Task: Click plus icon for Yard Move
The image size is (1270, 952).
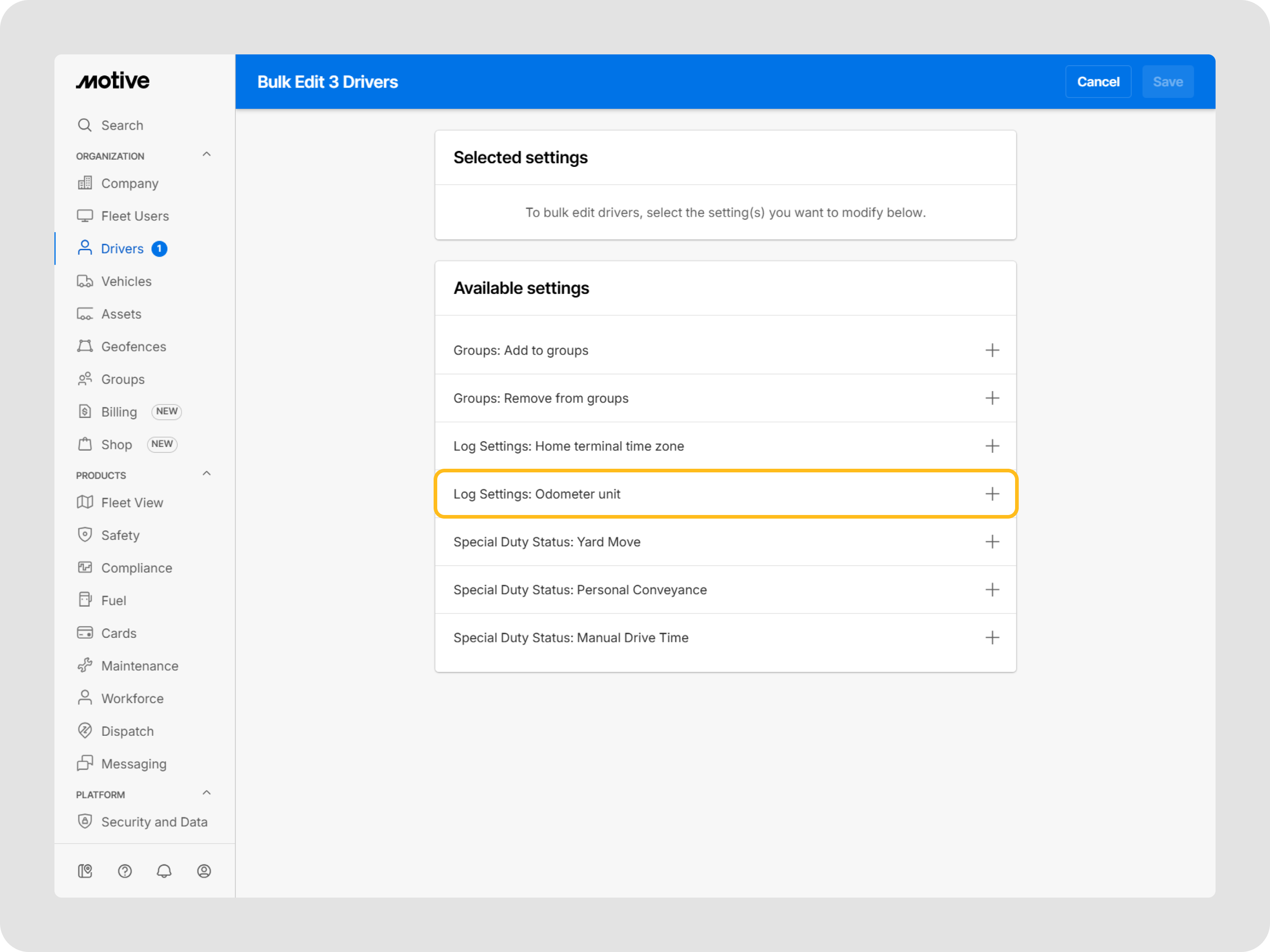Action: [x=992, y=542]
